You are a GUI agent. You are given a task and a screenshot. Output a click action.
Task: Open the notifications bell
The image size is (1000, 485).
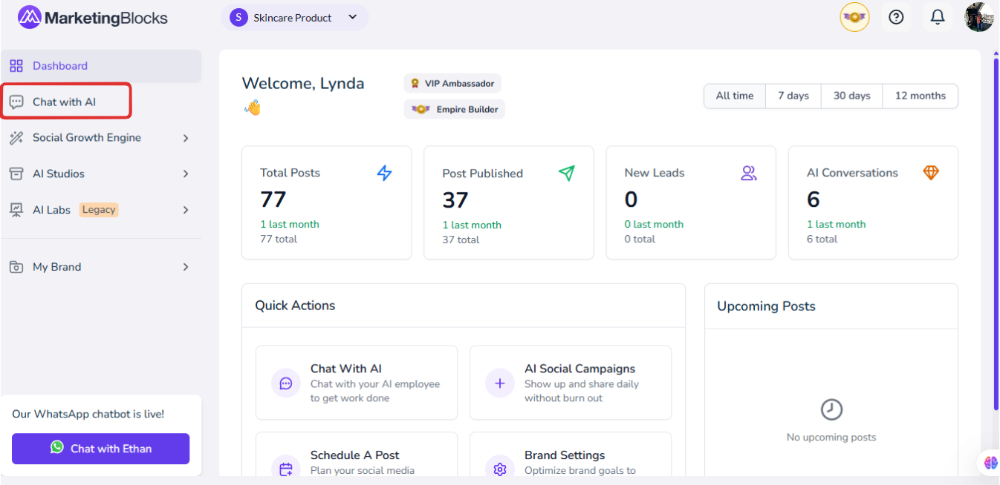pyautogui.click(x=937, y=17)
